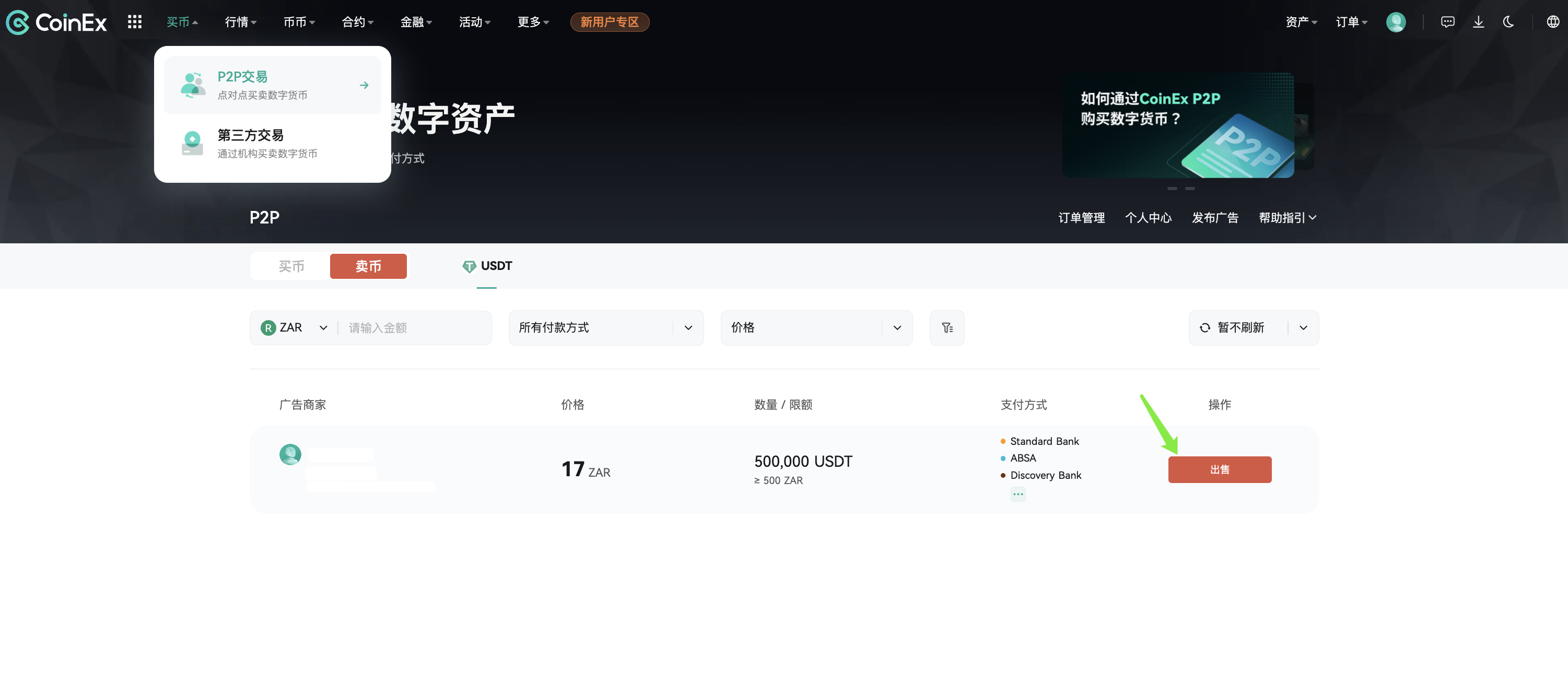The width and height of the screenshot is (1568, 683).
Task: Click the arrow on P2P交易 menu entry
Action: point(364,85)
